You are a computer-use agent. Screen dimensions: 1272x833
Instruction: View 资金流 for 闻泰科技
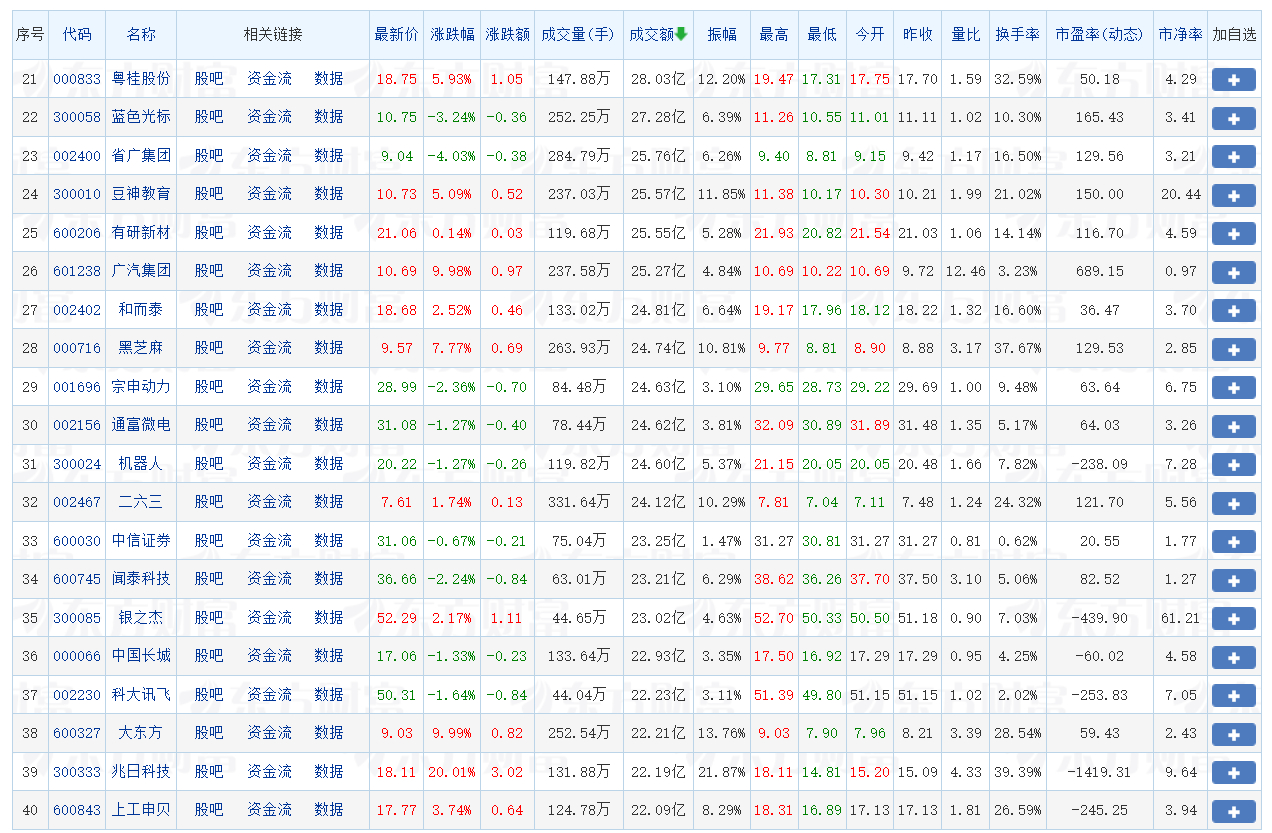coord(269,579)
